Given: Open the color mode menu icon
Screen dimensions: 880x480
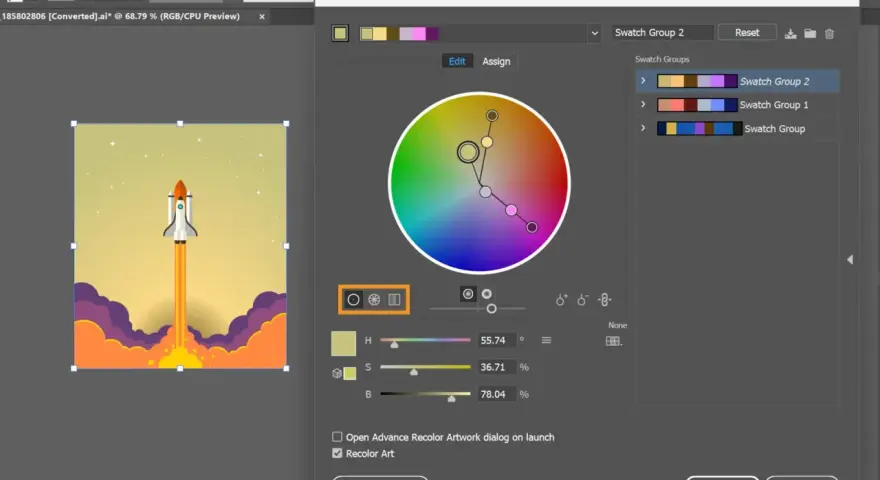Looking at the screenshot, I should [546, 340].
